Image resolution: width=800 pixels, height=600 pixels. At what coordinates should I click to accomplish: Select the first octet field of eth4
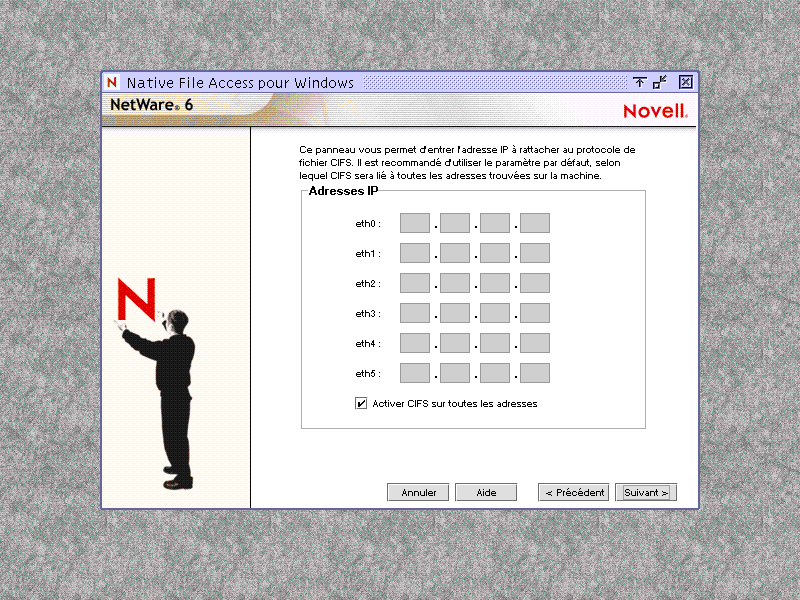(415, 343)
